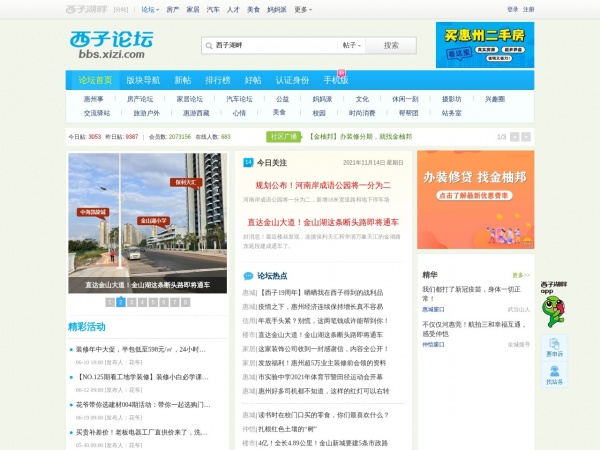Screen dimensions: 600x450
Task: Show previous community broadcast arrow
Action: pyautogui.click(x=515, y=137)
